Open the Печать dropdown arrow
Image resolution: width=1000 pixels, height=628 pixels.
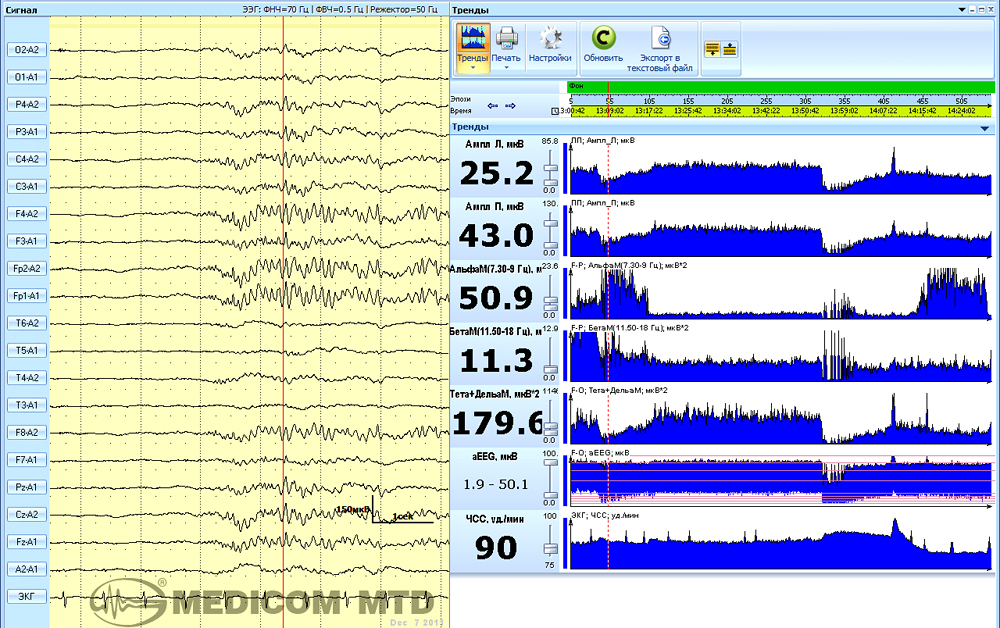506,68
